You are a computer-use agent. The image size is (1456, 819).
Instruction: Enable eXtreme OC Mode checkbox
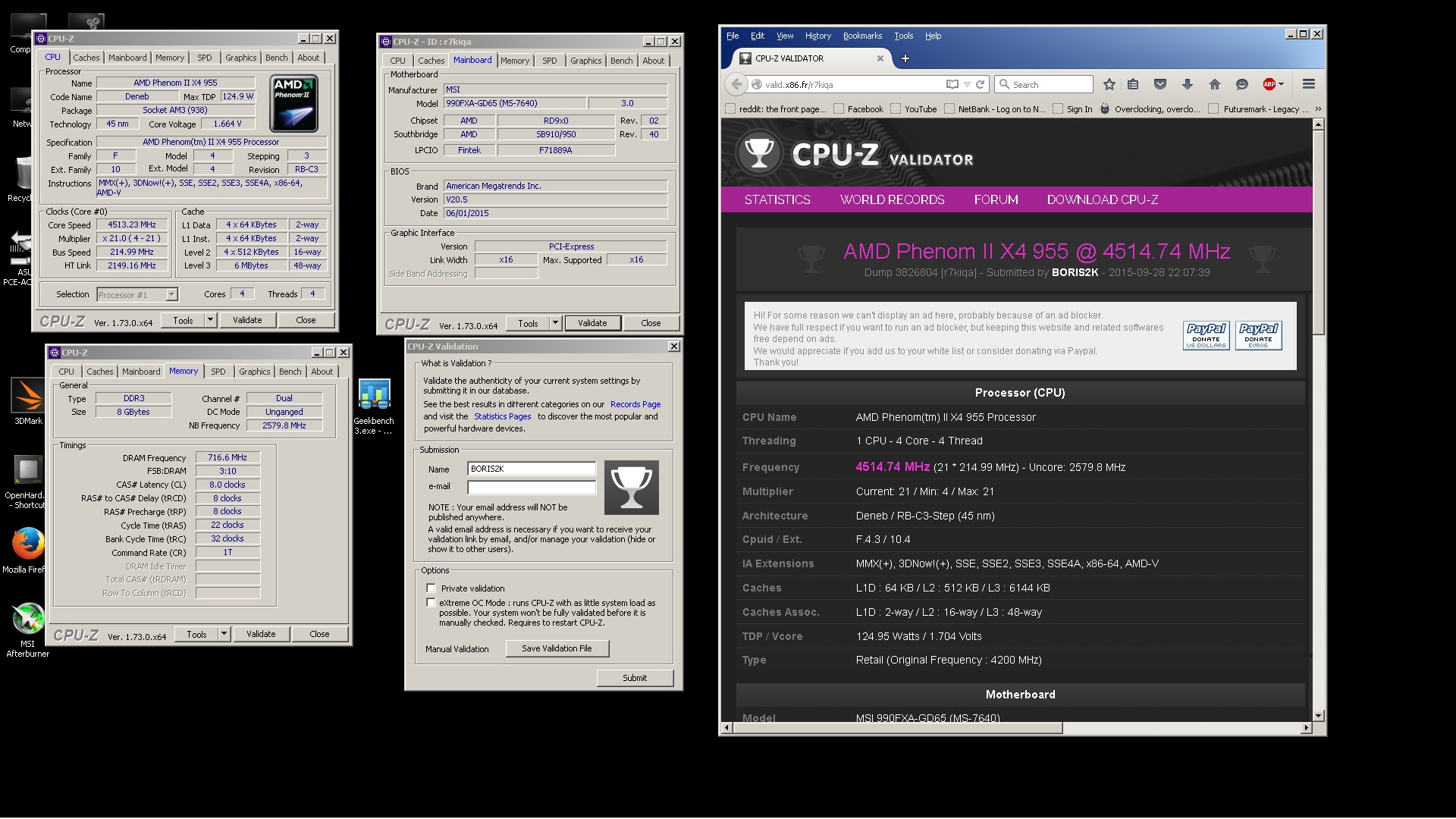click(431, 603)
